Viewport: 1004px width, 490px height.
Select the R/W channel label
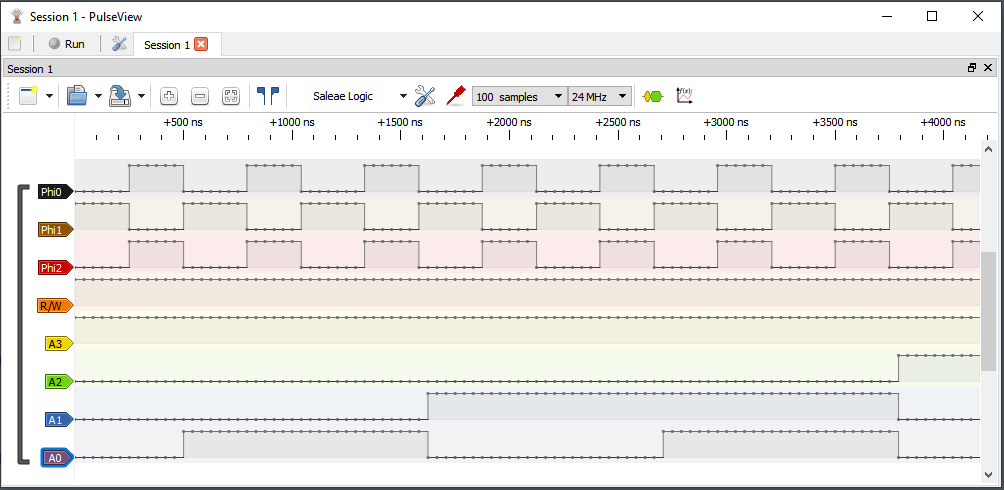click(53, 306)
